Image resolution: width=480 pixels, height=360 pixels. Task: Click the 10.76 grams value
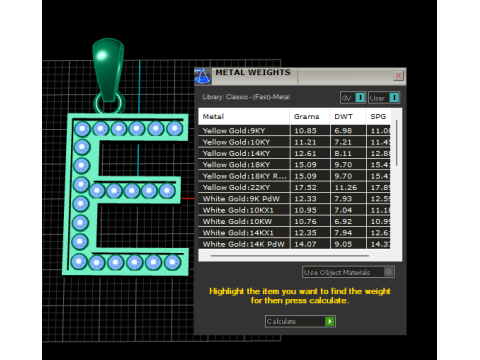point(305,221)
